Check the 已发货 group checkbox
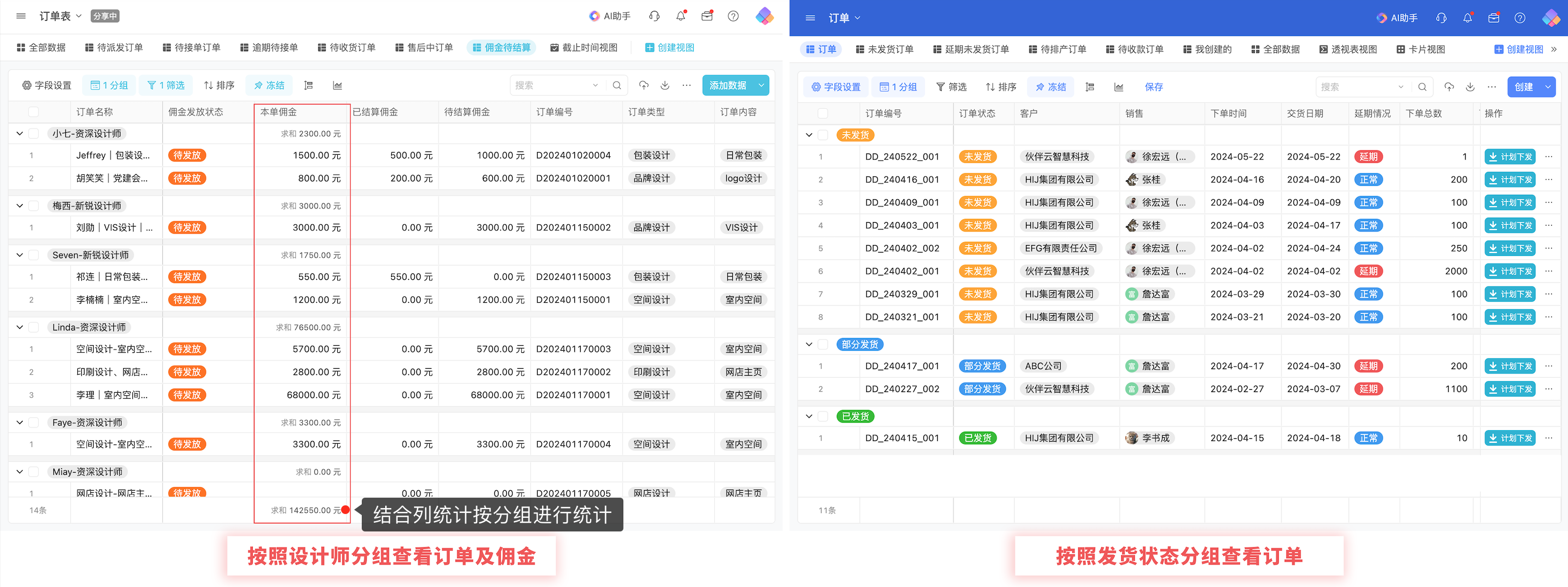This screenshot has width=1568, height=587. pyautogui.click(x=822, y=416)
